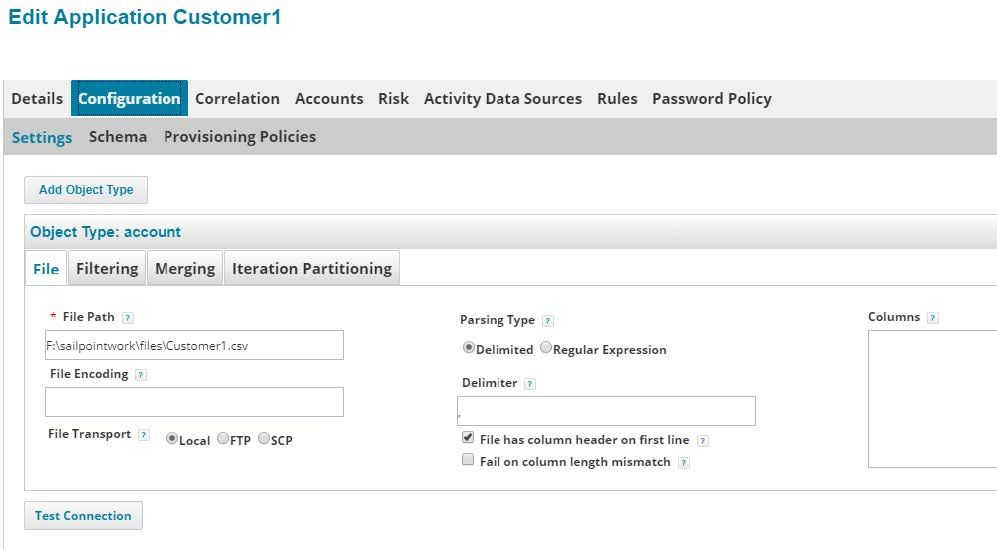
Task: Click the help icon next to Delimiter
Action: pyautogui.click(x=529, y=384)
